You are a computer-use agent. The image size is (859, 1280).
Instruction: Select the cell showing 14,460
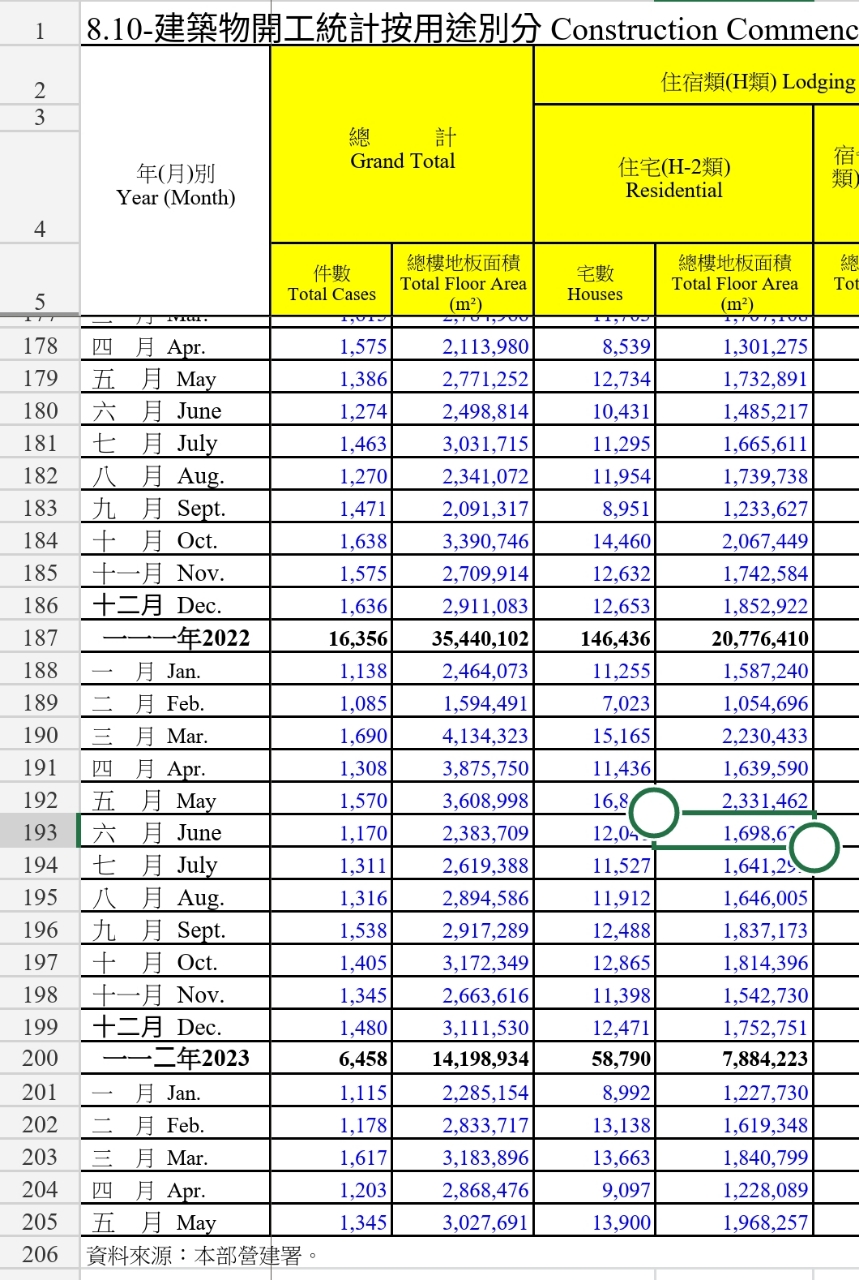point(595,540)
